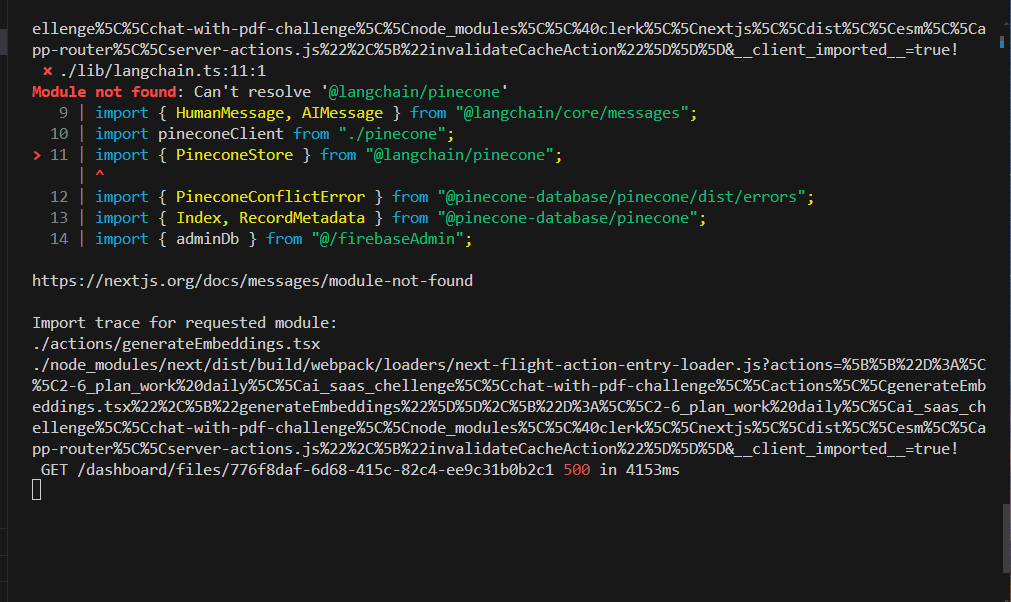
Task: Click the terminal cursor block at the bottom
Action: coord(37,489)
